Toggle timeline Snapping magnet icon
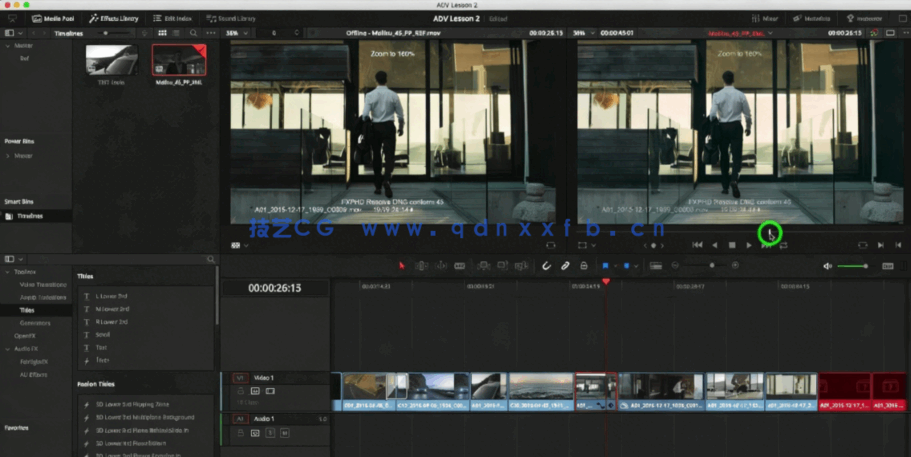The image size is (911, 457). tap(546, 265)
